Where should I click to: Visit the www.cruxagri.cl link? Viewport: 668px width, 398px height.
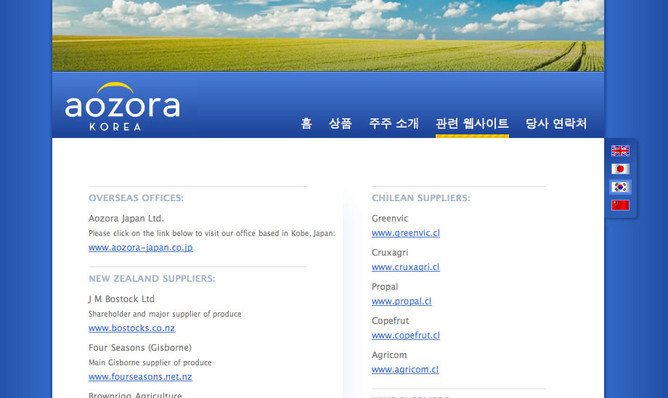(406, 267)
